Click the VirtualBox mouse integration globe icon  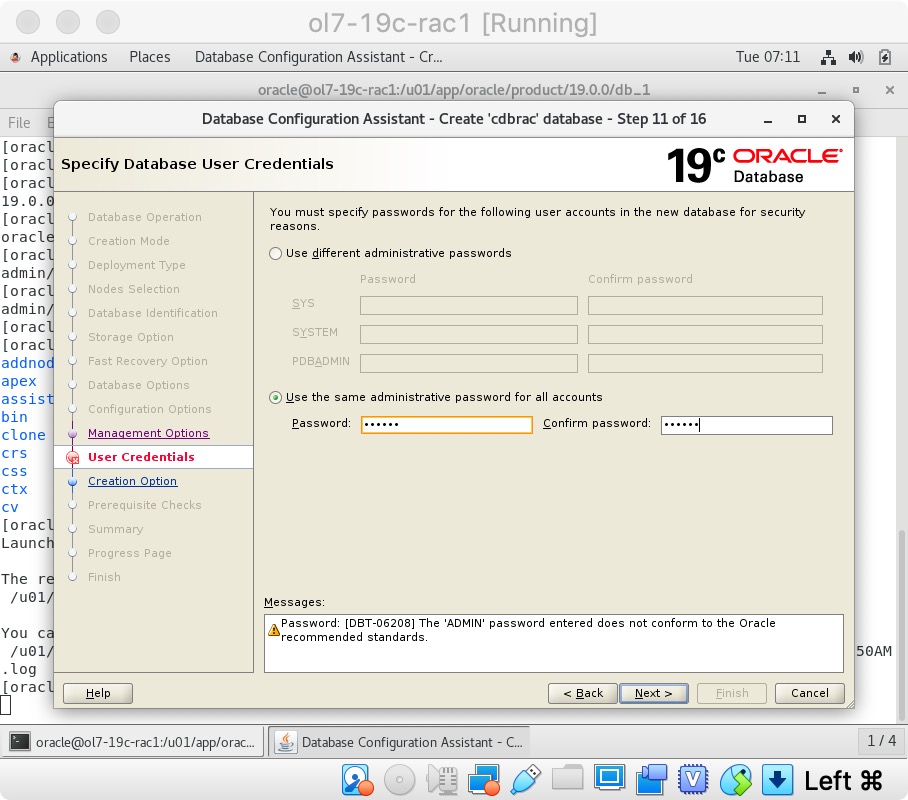735,780
